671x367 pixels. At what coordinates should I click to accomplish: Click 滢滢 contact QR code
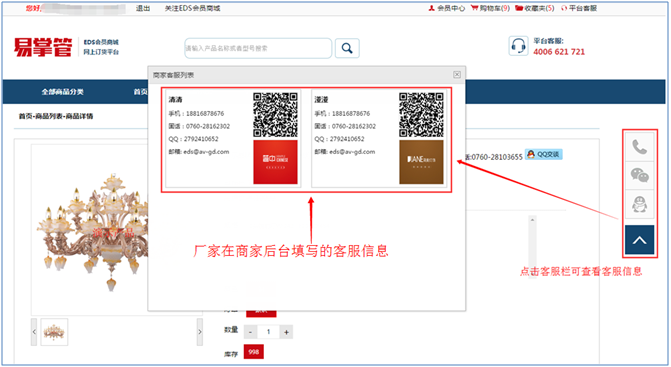[421, 115]
